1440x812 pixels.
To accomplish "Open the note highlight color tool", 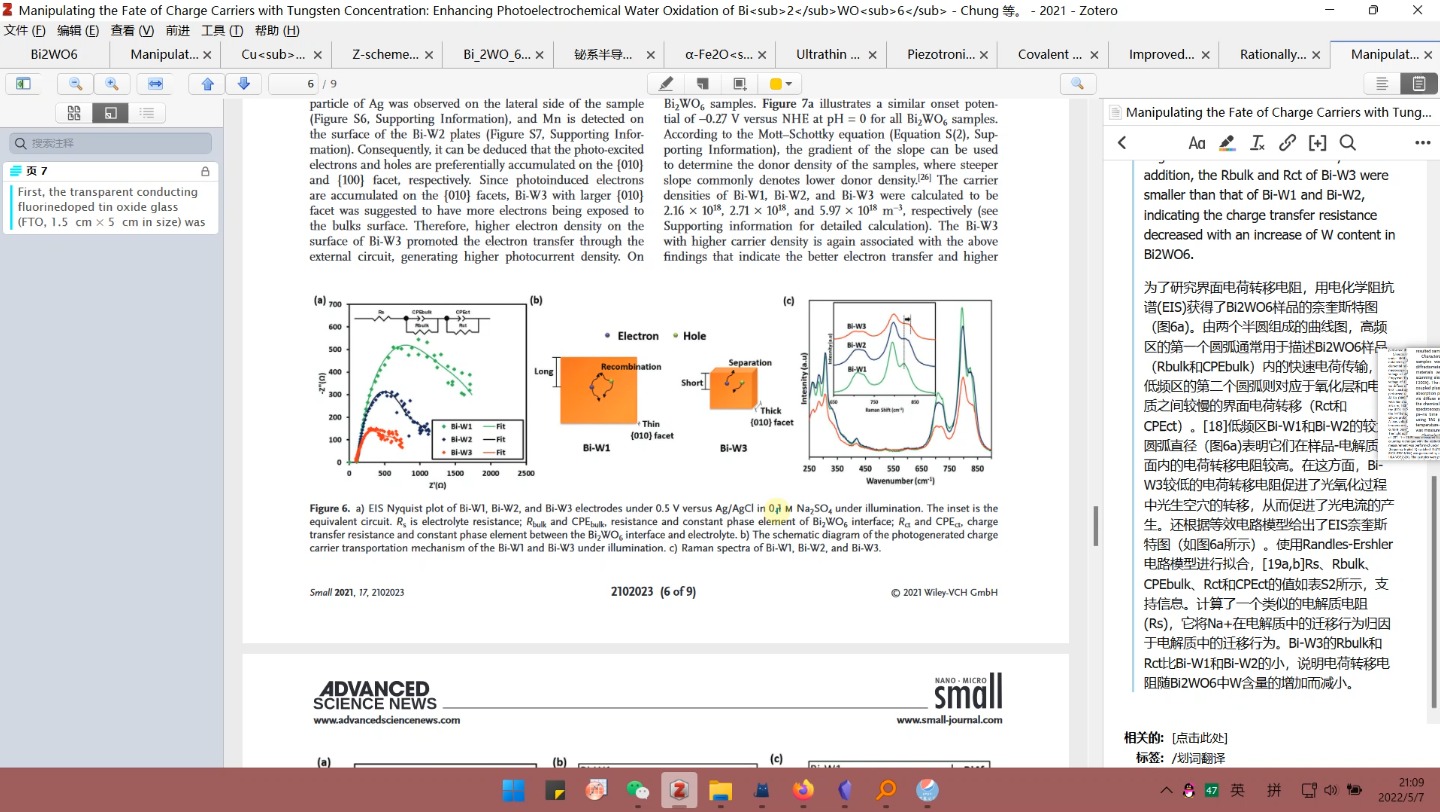I will pyautogui.click(x=1227, y=143).
